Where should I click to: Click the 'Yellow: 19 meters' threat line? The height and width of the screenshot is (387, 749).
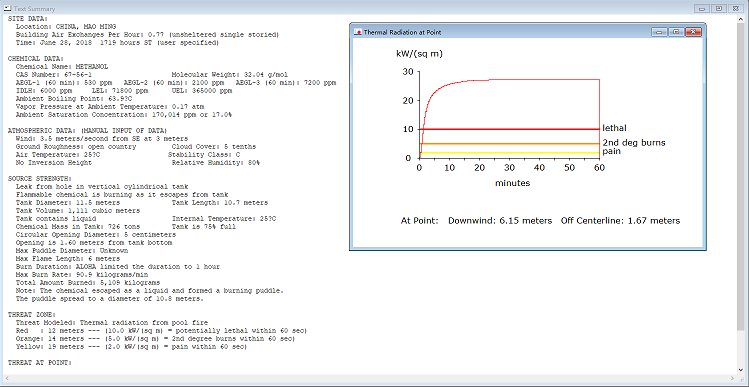coord(131,348)
